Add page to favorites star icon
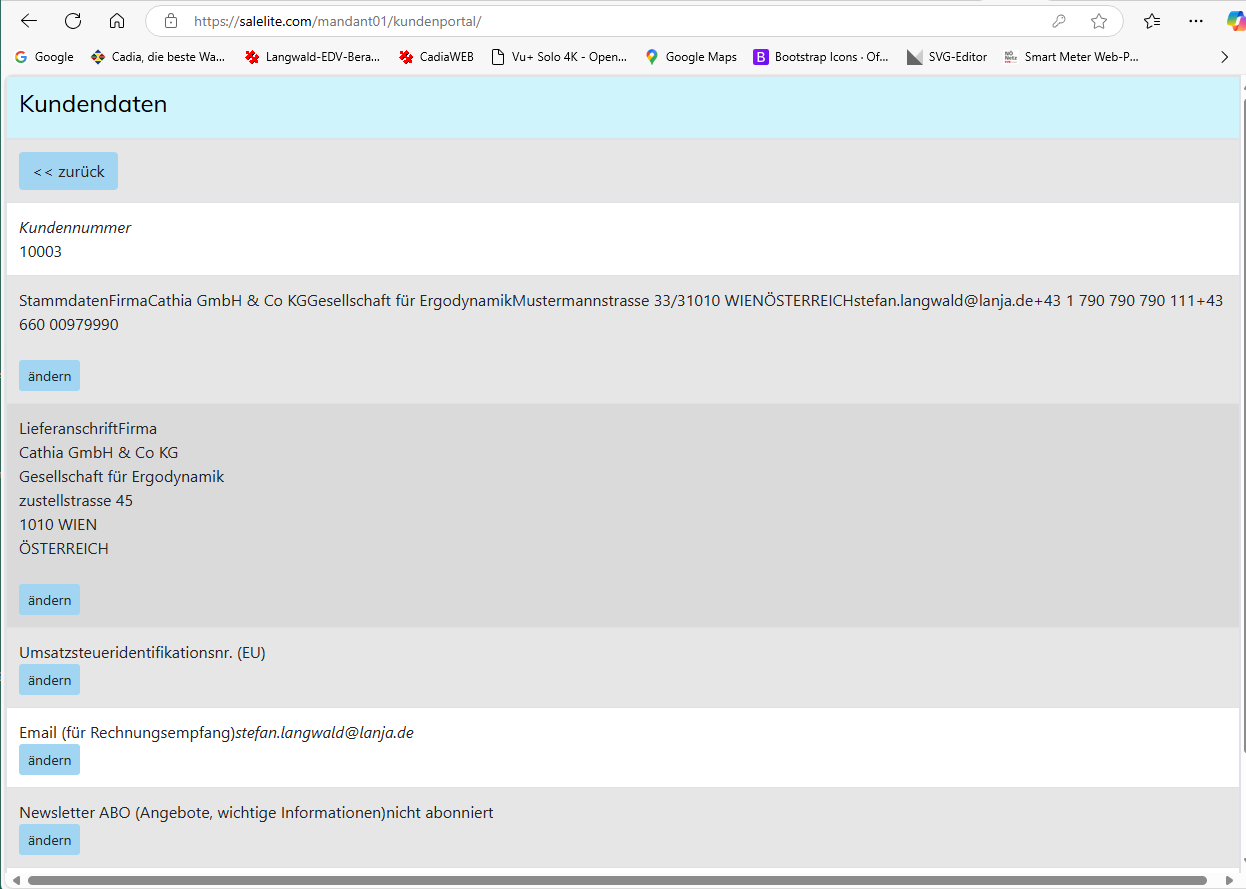The height and width of the screenshot is (889, 1246). point(1099,21)
